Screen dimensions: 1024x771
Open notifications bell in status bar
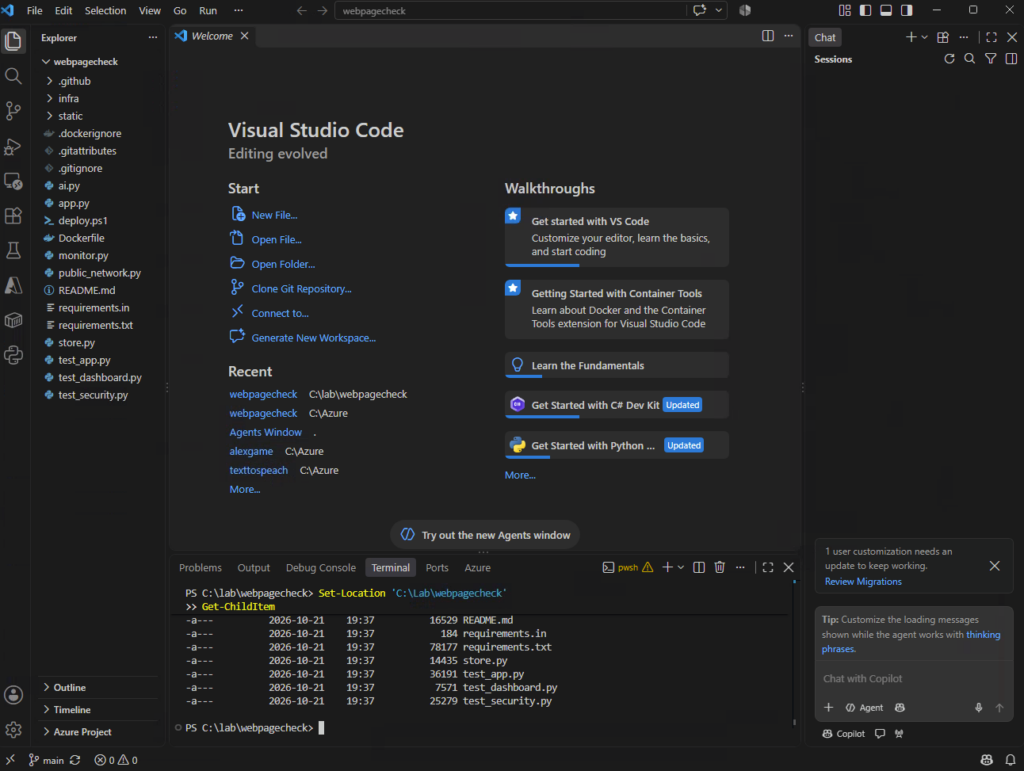coord(1010,760)
